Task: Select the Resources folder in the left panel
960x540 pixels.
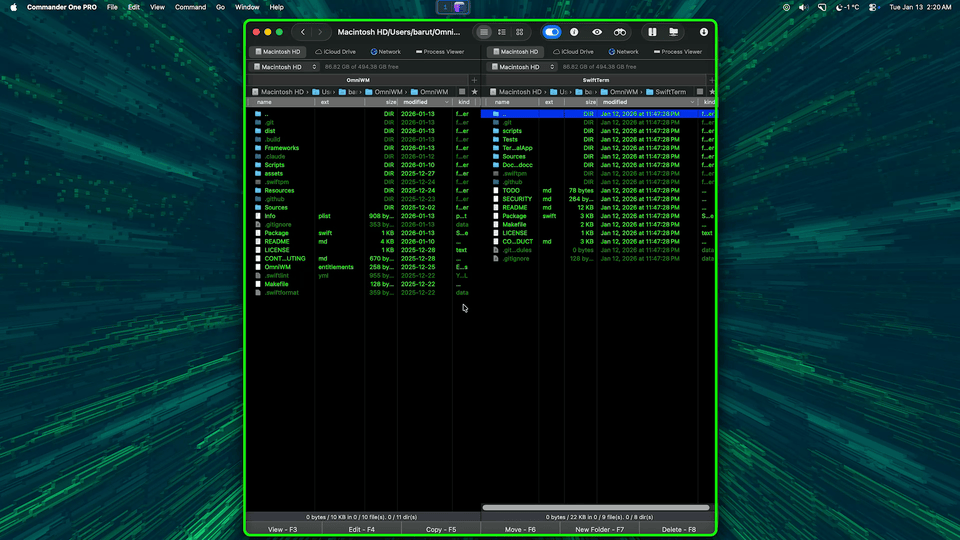Action: [x=362, y=190]
